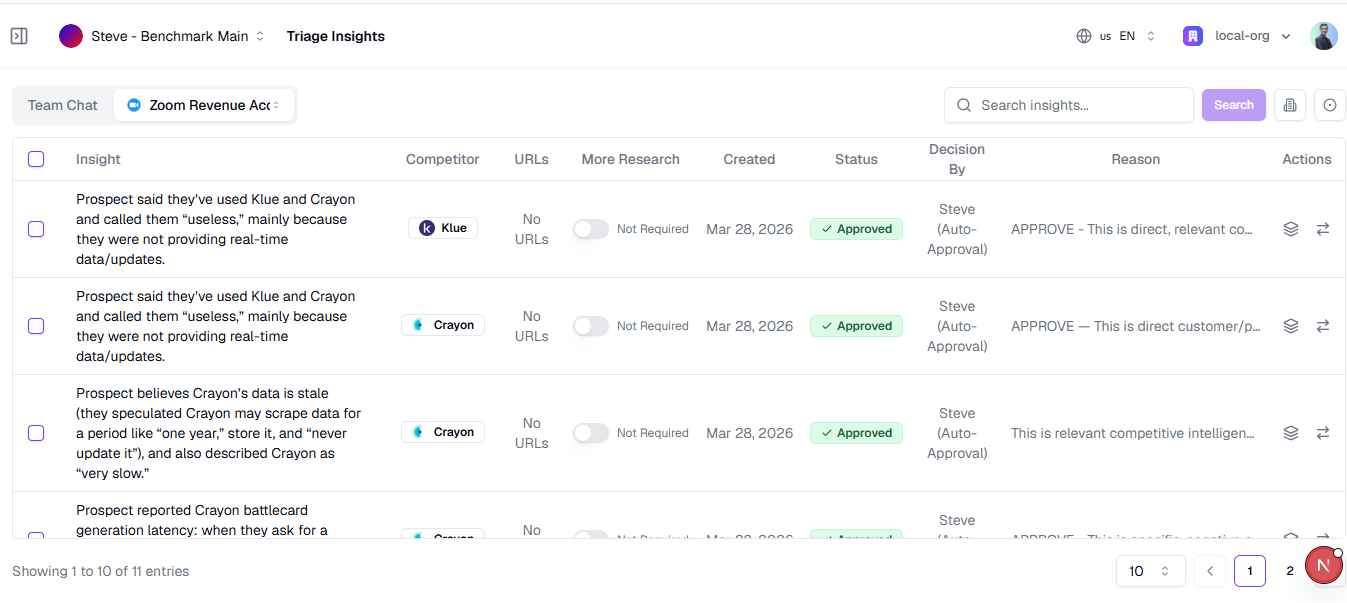This screenshot has width=1347, height=603.
Task: Click layers icon in second useless-insight Crayon row
Action: tap(1291, 326)
